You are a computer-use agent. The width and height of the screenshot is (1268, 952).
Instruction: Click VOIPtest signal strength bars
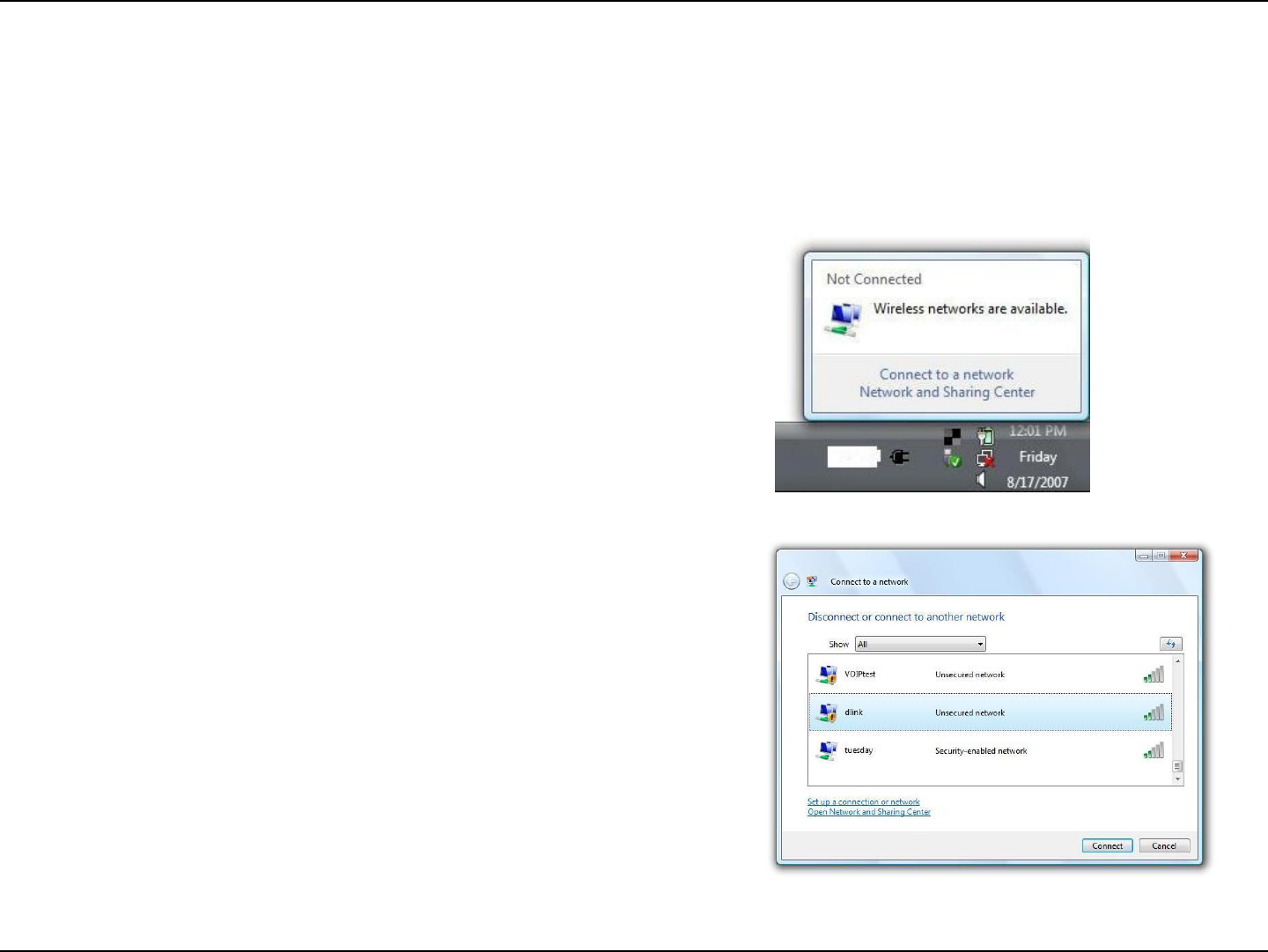1154,675
